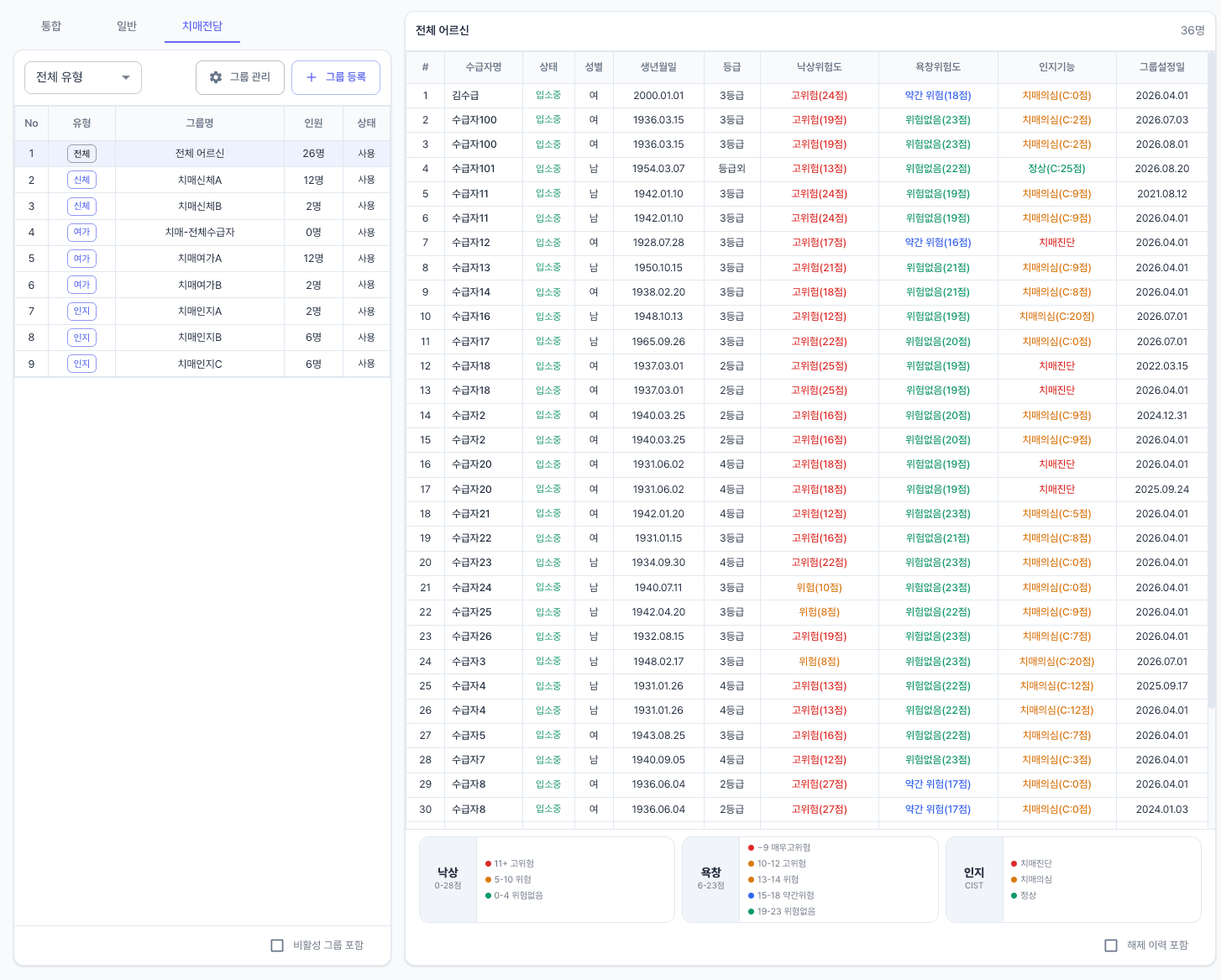Click the 인원 column header in group list
Viewport: 1221px width, 980px height.
[313, 123]
